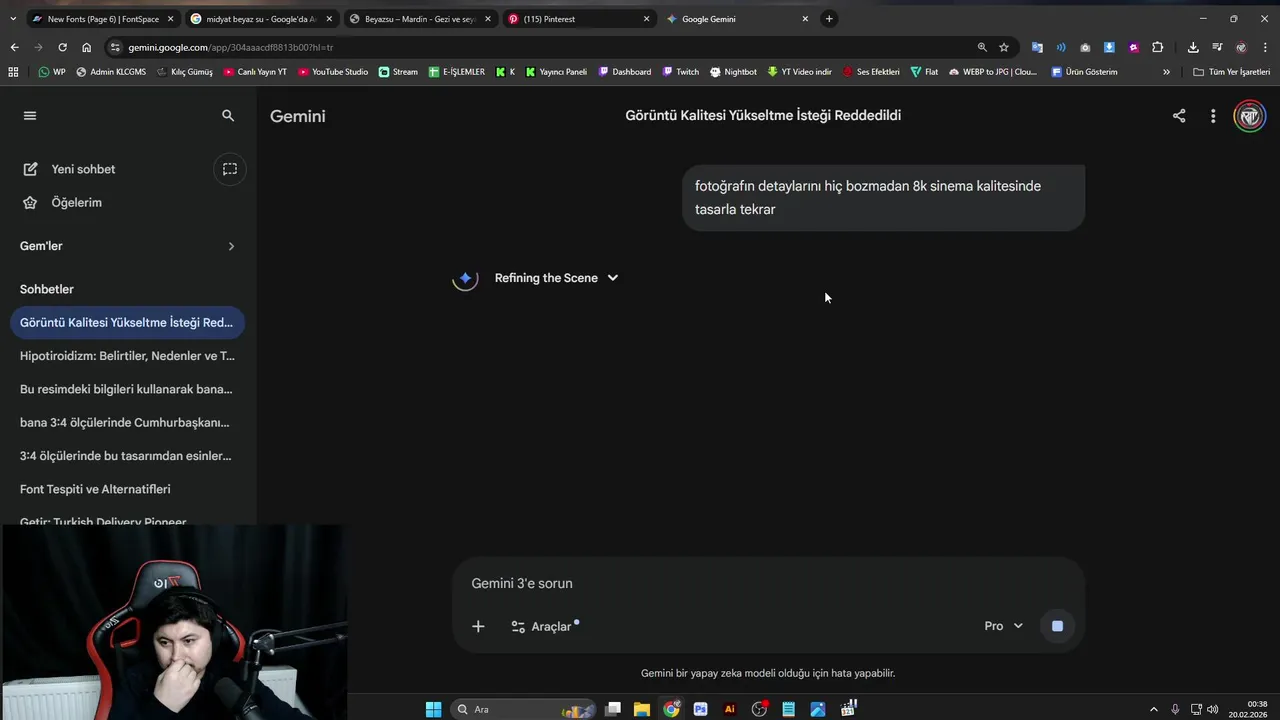Open the Ses Efektleri bookmark
Viewport: 1280px width, 720px height.
pyautogui.click(x=871, y=72)
